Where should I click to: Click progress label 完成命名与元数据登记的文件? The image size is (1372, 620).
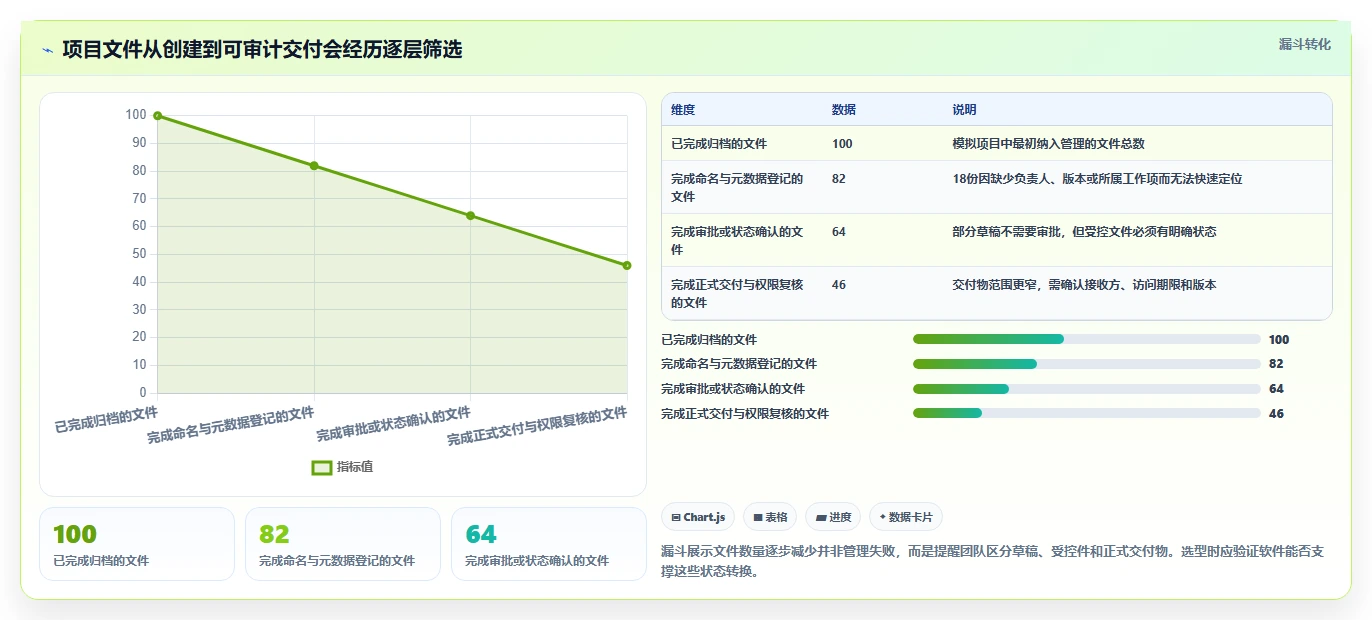(739, 364)
